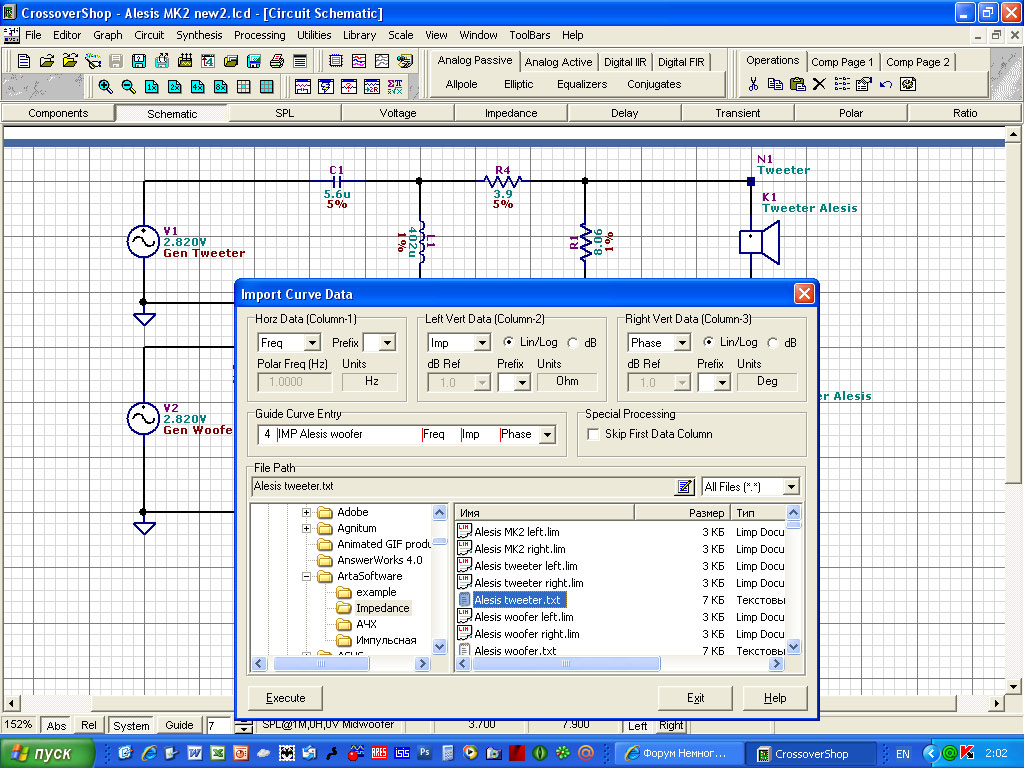
Task: Select Lin/Log for Right Vert Data
Action: 708,342
